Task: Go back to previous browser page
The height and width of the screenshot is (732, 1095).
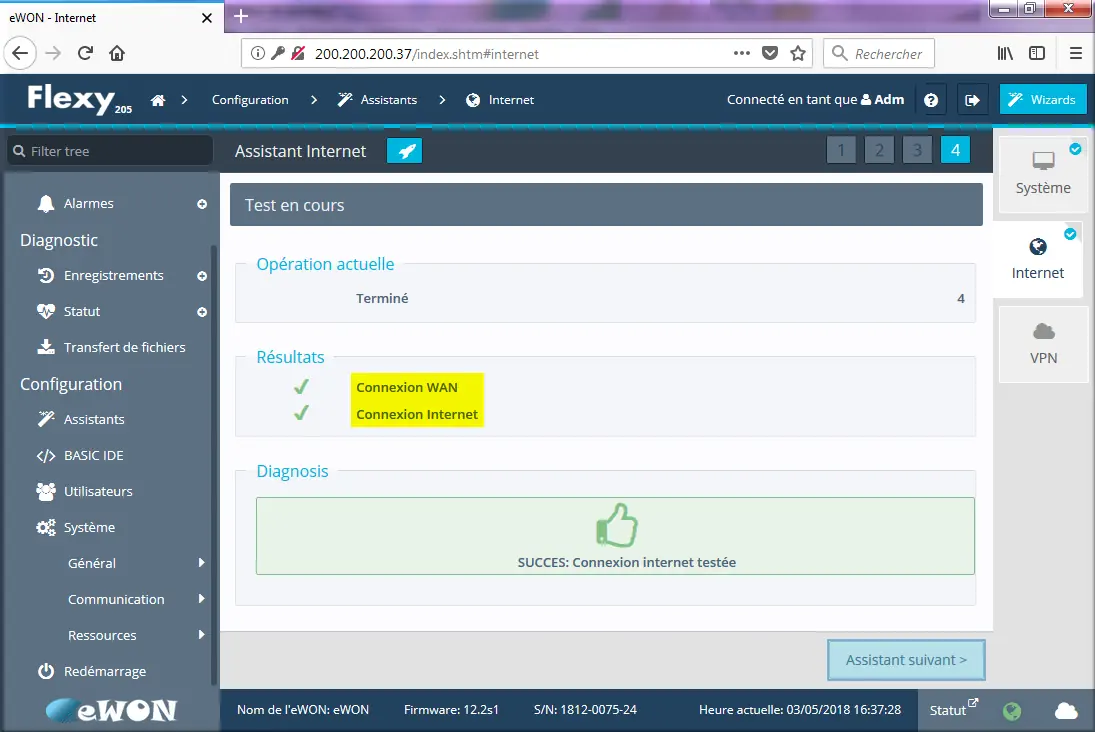Action: point(20,53)
